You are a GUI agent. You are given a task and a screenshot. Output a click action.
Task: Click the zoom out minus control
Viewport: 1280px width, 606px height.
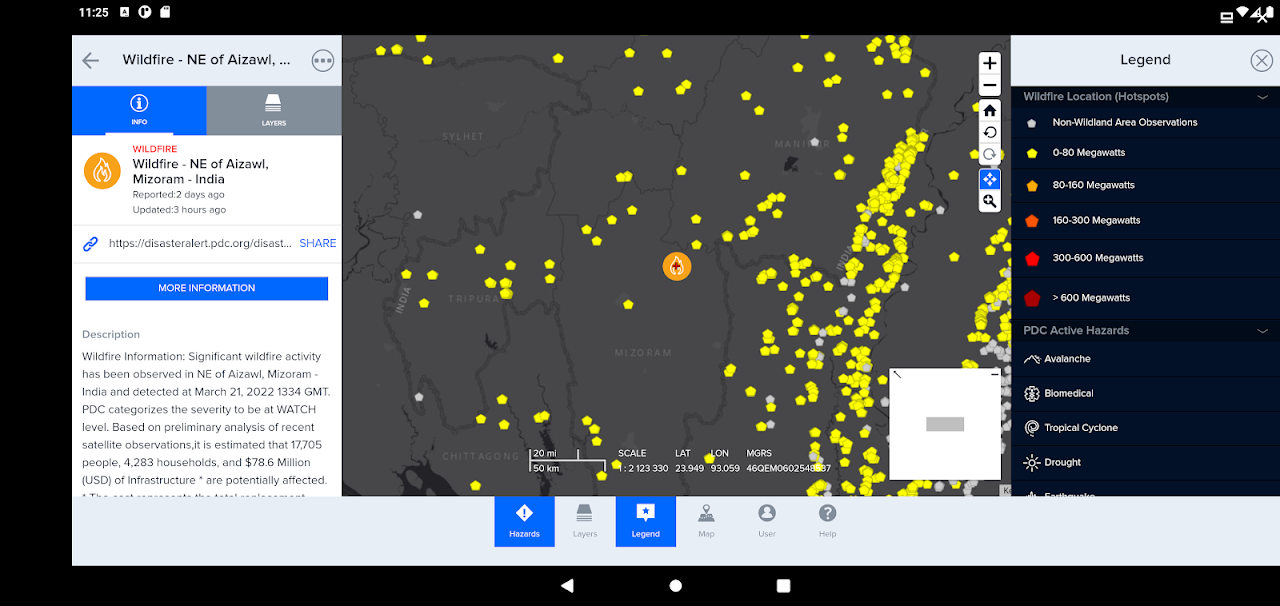pyautogui.click(x=989, y=85)
